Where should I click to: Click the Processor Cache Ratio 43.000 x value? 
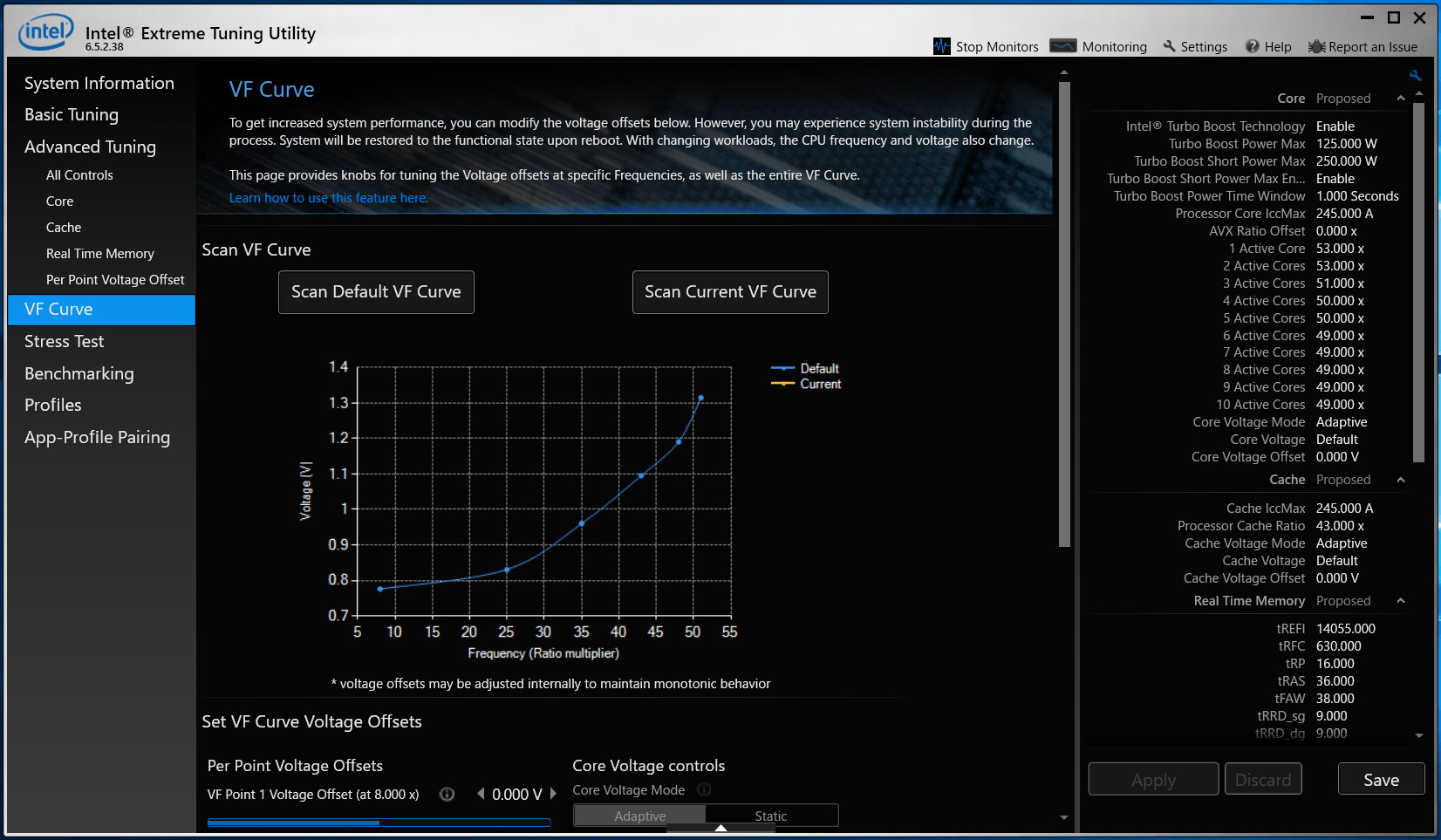1340,526
